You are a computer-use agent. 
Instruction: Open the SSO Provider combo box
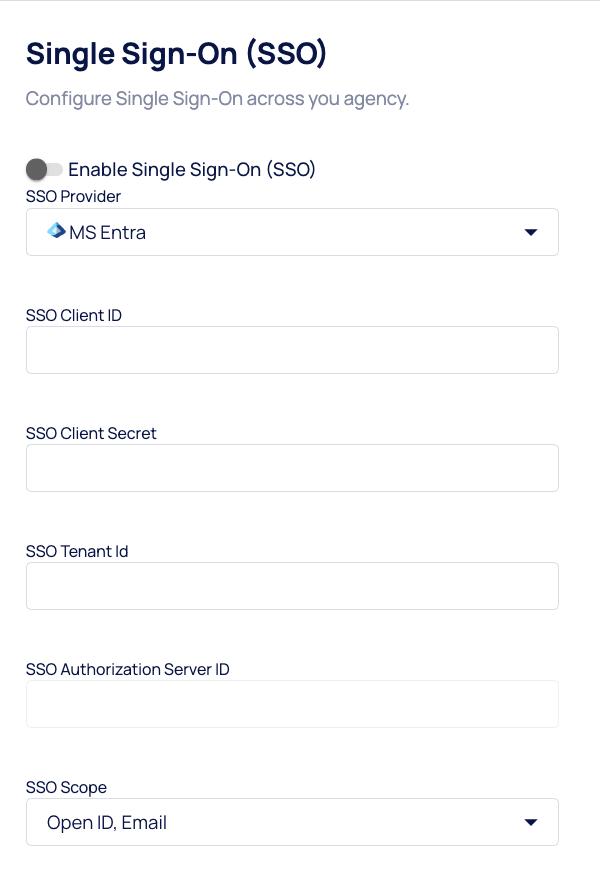click(x=292, y=232)
